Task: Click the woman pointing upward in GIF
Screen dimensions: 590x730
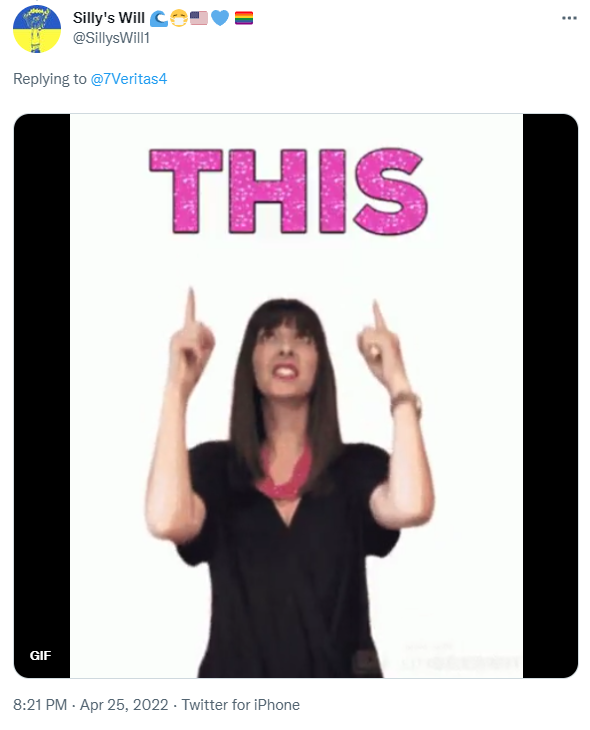Action: pos(289,482)
